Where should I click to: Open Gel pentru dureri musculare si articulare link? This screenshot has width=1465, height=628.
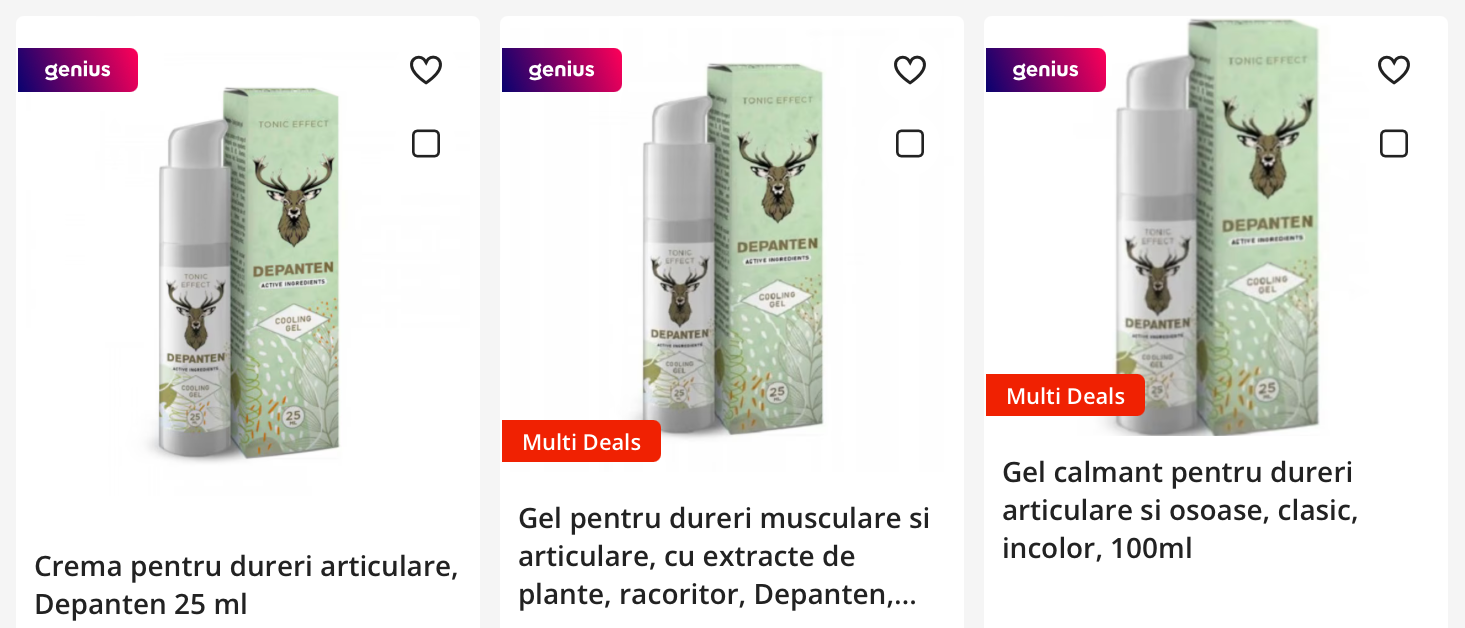click(724, 557)
